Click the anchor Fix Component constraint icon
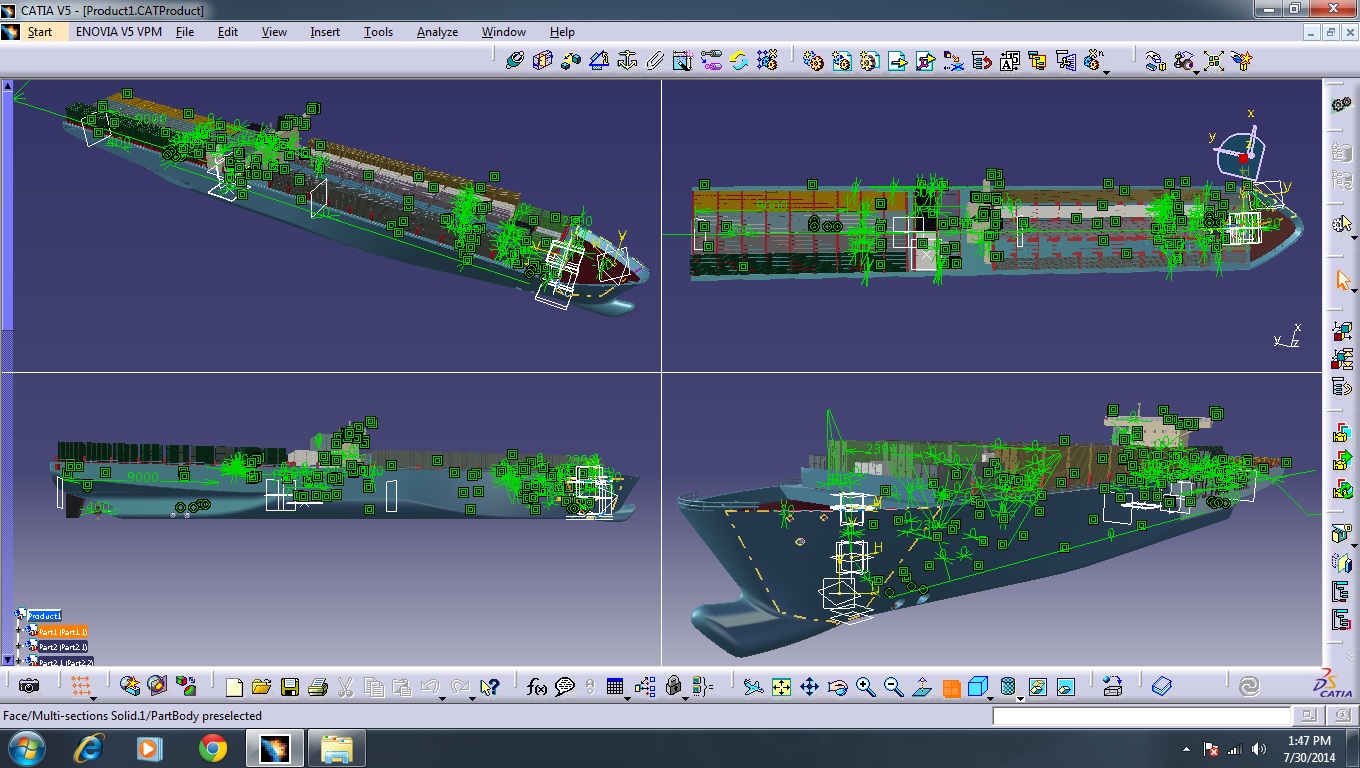The image size is (1360, 768). click(x=627, y=61)
